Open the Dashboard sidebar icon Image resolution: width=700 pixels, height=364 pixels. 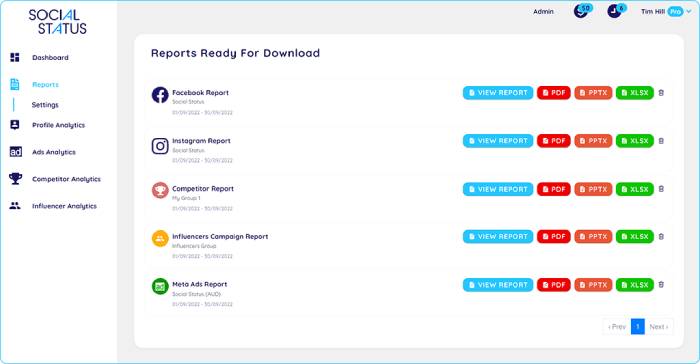point(15,57)
